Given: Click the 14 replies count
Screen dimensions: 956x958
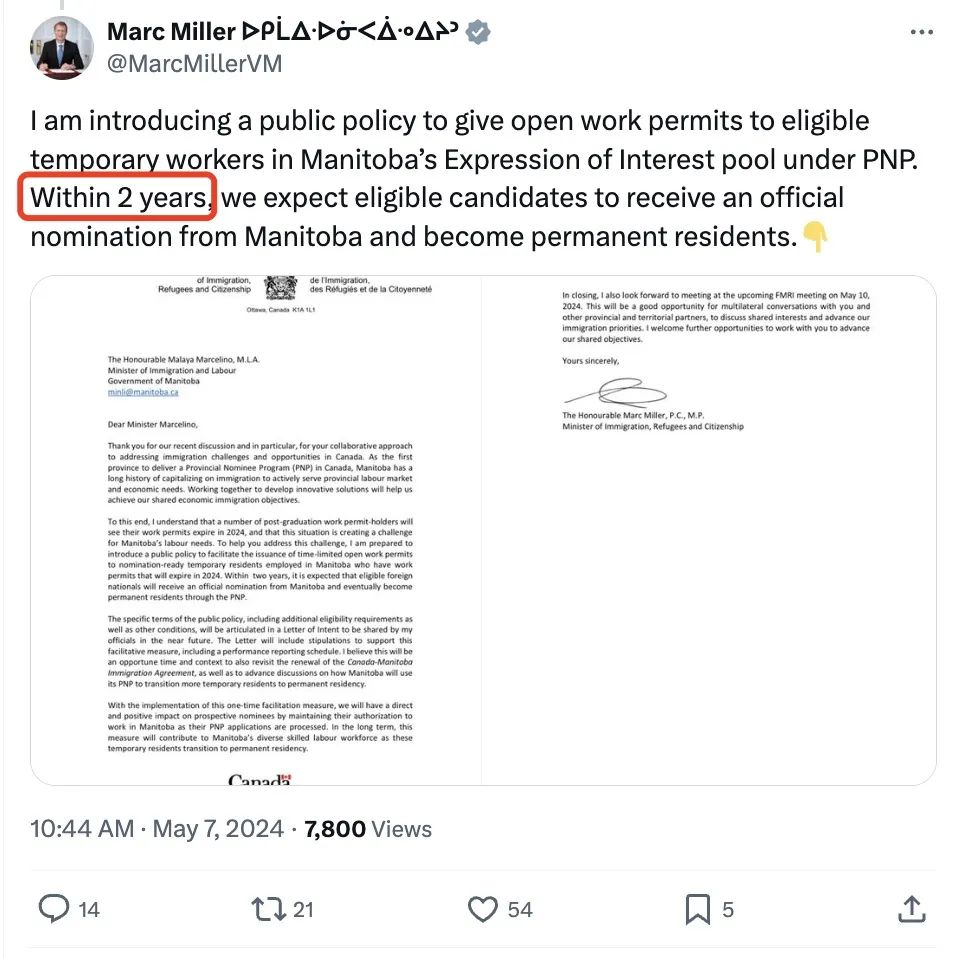Looking at the screenshot, I should (x=89, y=910).
